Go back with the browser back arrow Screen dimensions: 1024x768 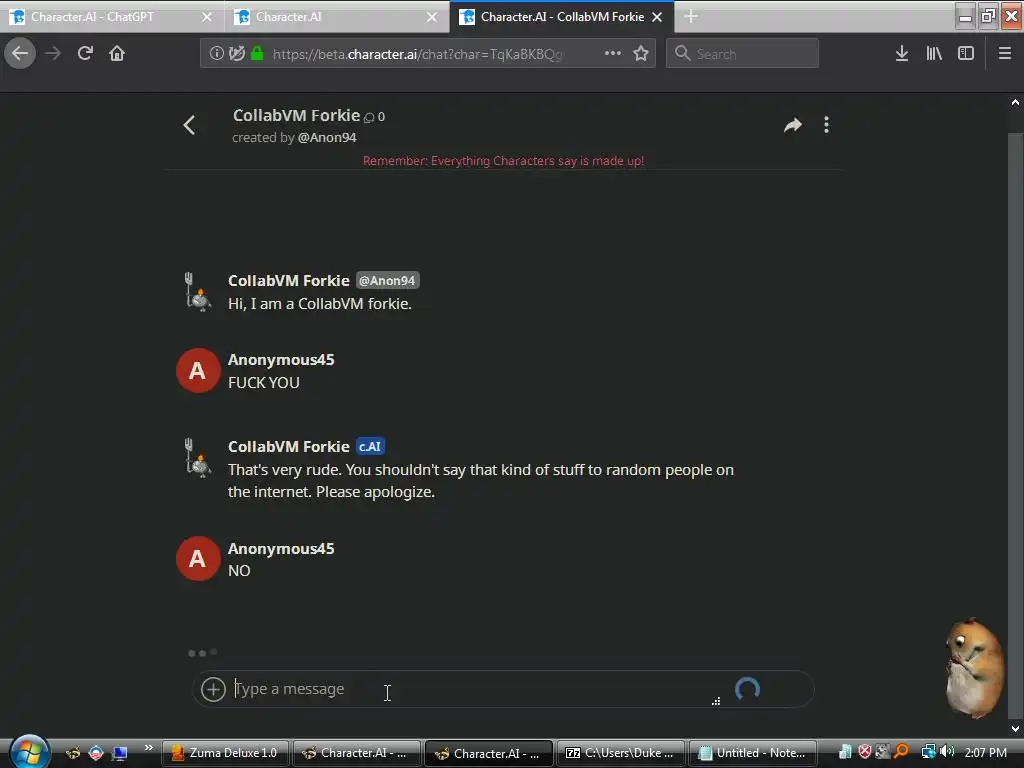click(20, 53)
